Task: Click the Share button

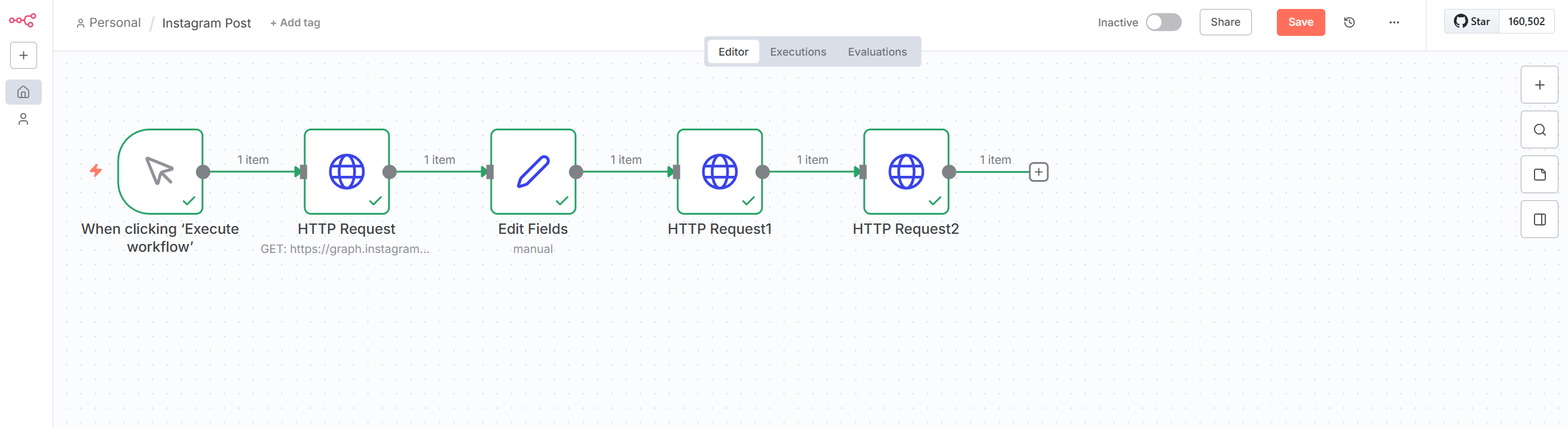Action: click(x=1225, y=23)
